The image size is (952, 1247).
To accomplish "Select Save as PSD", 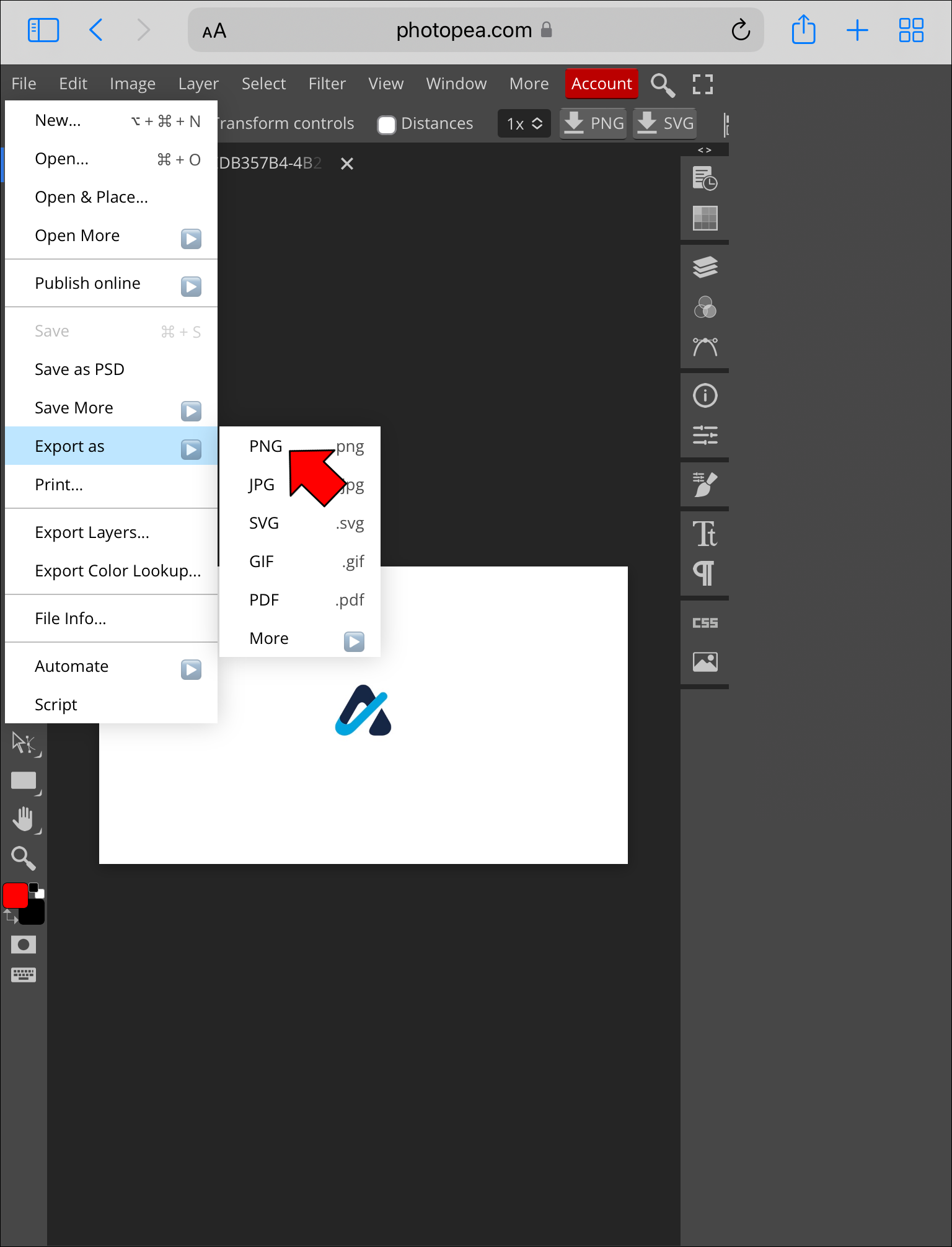I will click(111, 369).
